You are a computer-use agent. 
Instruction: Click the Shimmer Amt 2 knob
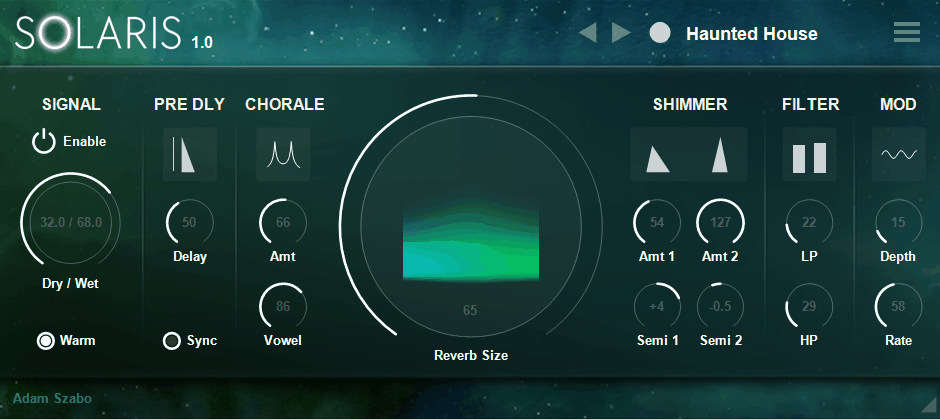tap(721, 222)
